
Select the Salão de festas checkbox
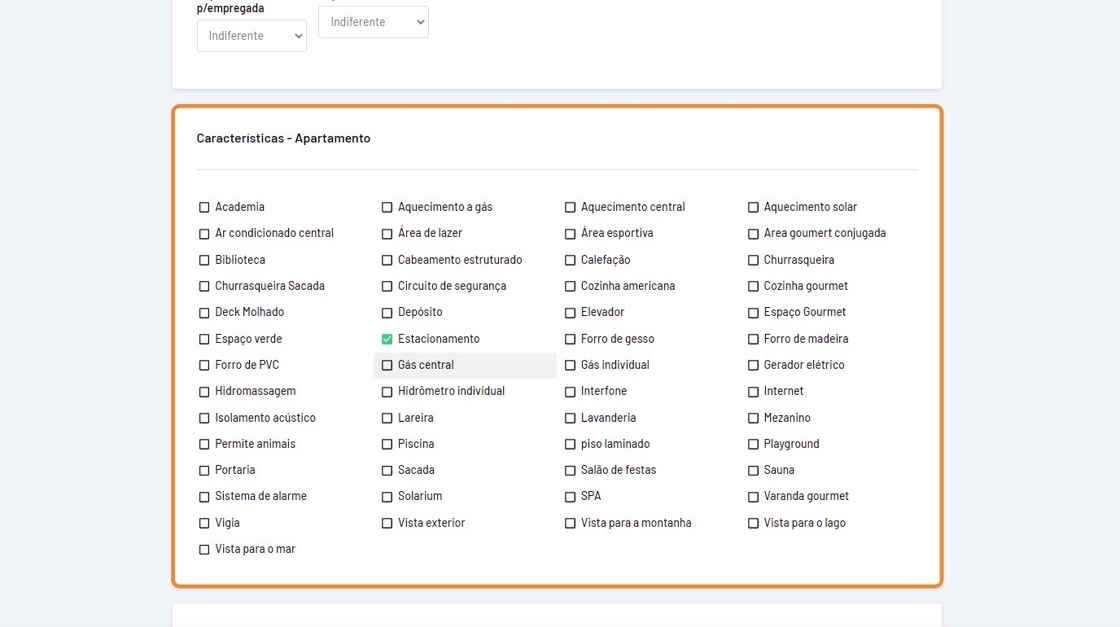570,470
